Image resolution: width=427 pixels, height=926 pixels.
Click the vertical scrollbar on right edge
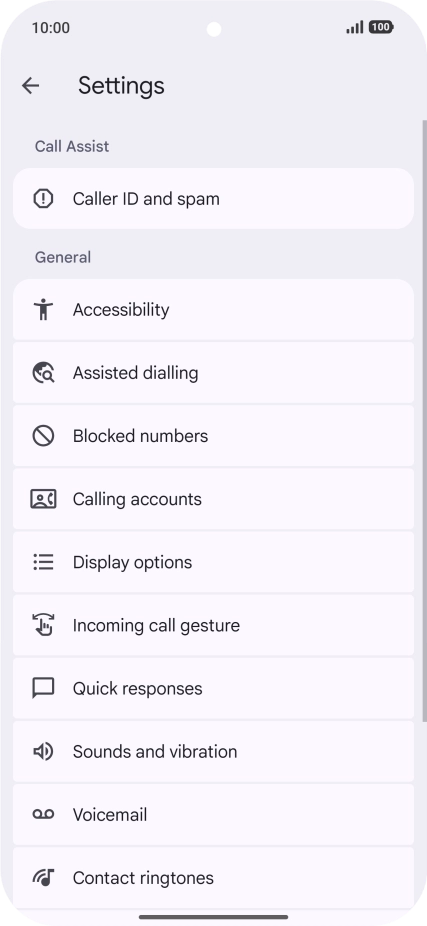click(x=424, y=420)
